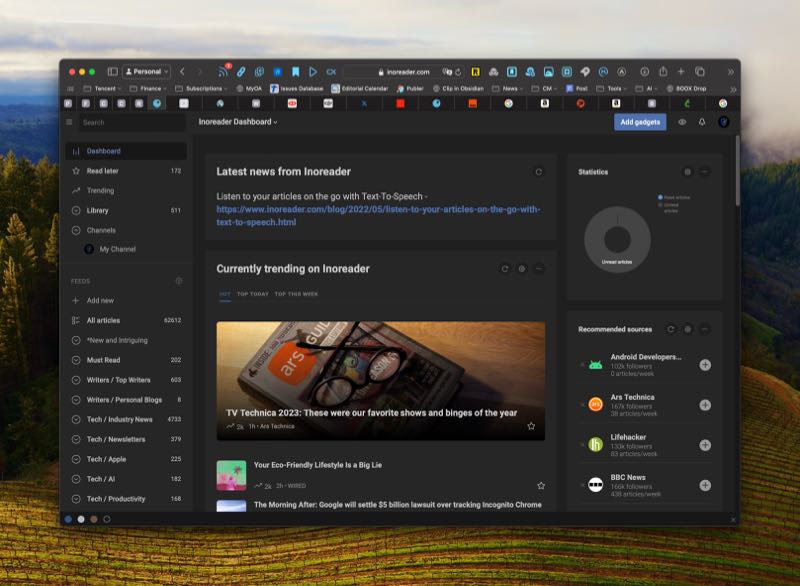This screenshot has height=586, width=800.
Task: Open settings for Currently trending gadget
Action: point(522,269)
